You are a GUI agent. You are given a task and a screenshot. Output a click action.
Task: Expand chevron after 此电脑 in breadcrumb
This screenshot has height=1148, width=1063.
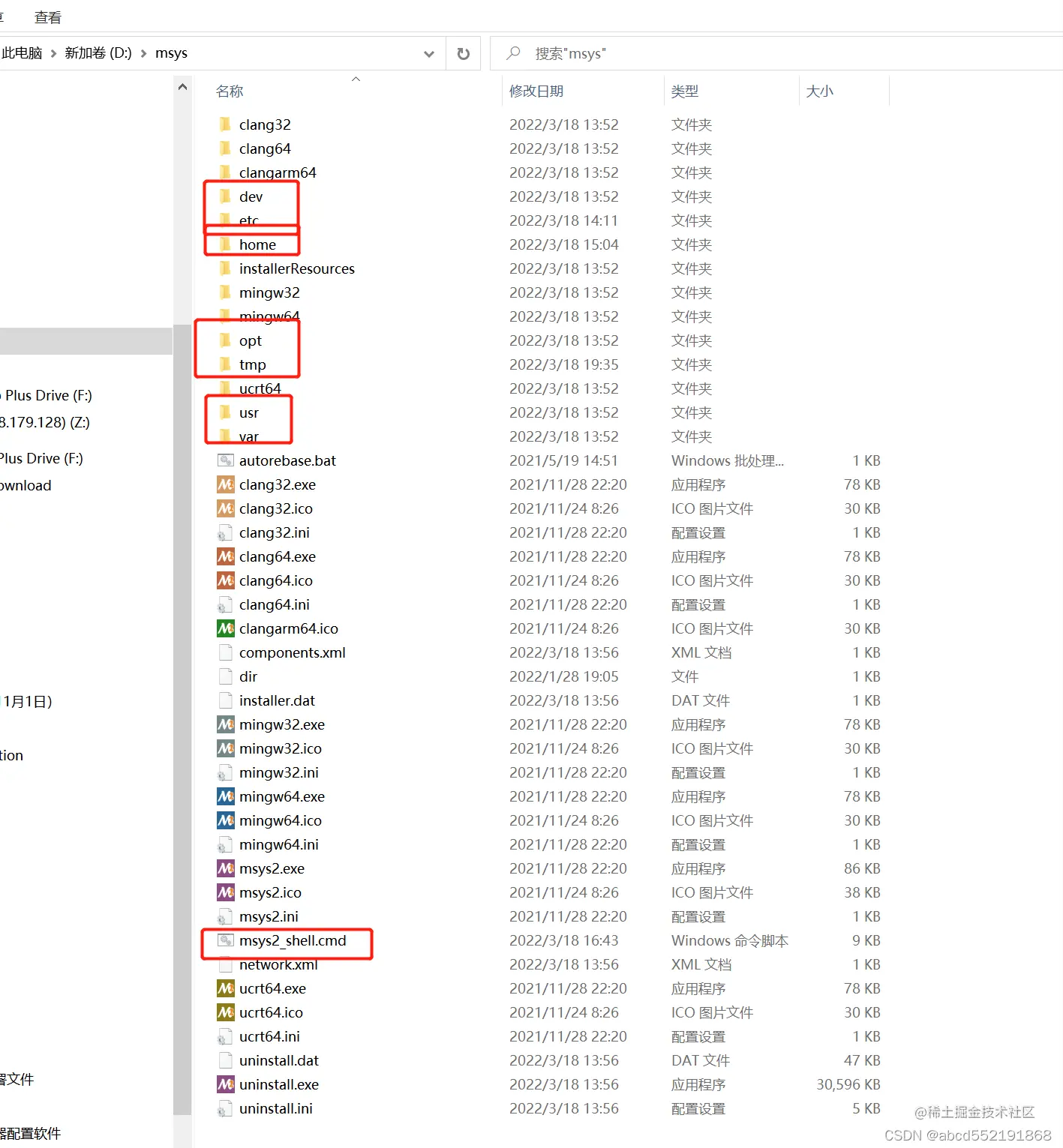[53, 53]
